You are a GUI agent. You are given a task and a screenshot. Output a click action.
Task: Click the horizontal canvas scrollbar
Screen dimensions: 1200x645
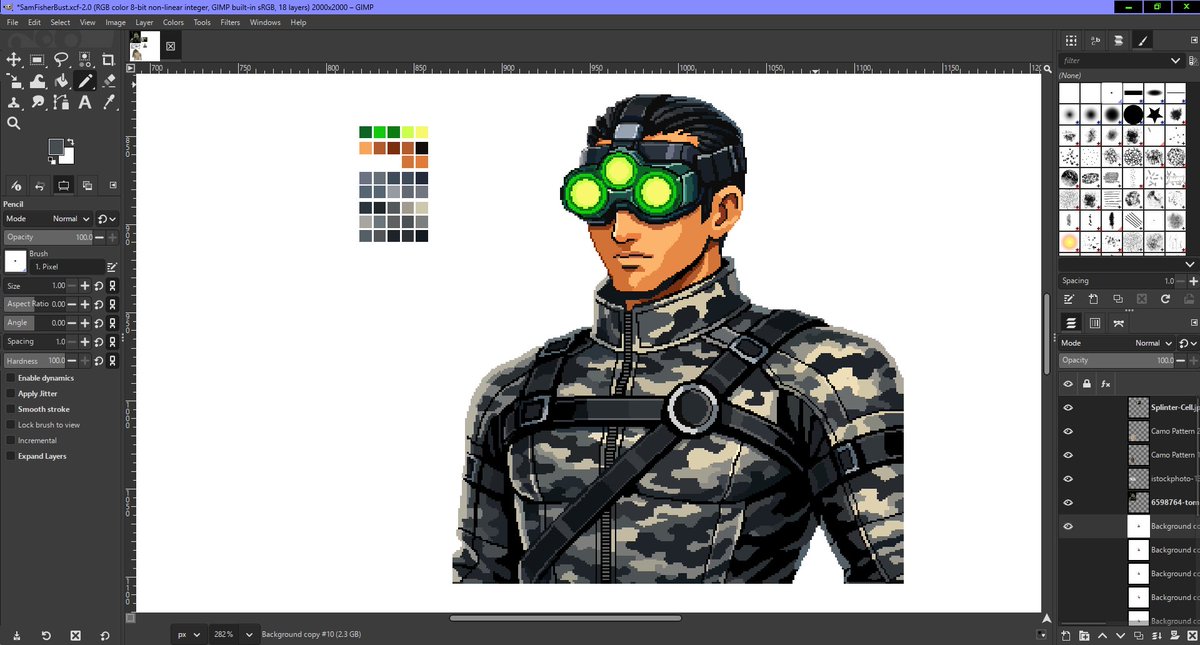point(565,618)
